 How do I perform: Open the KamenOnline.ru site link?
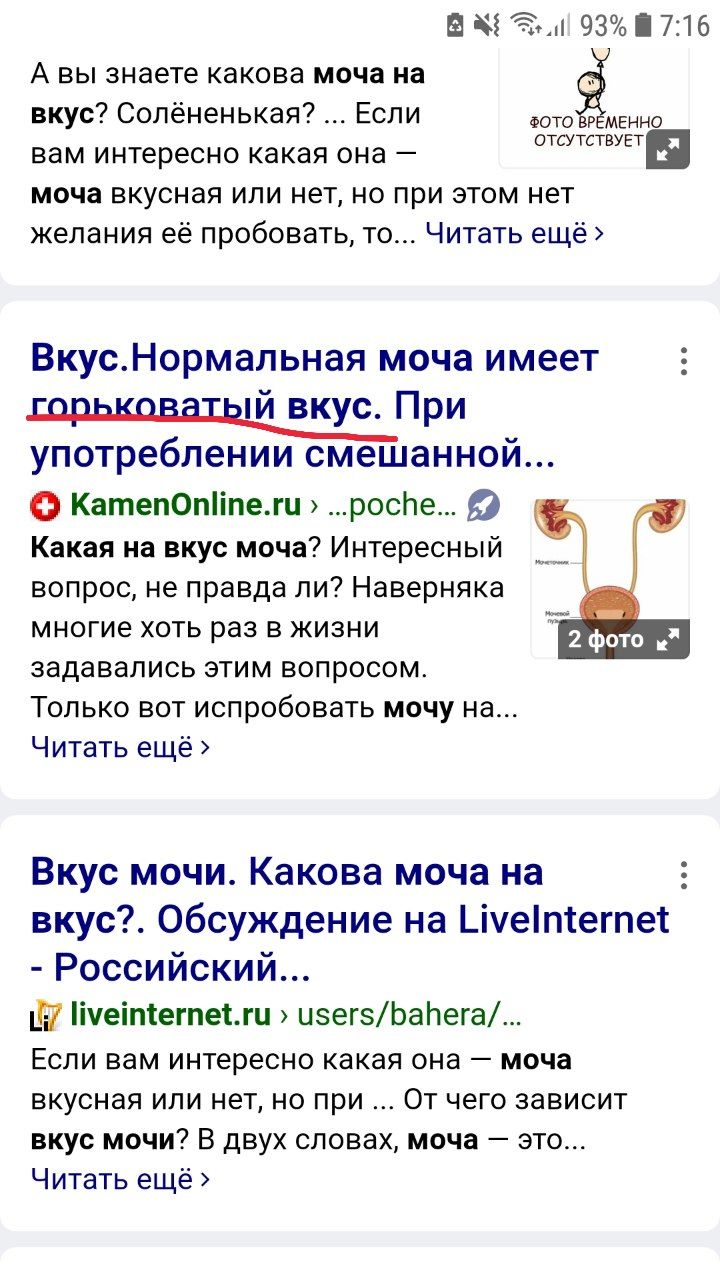pos(186,506)
